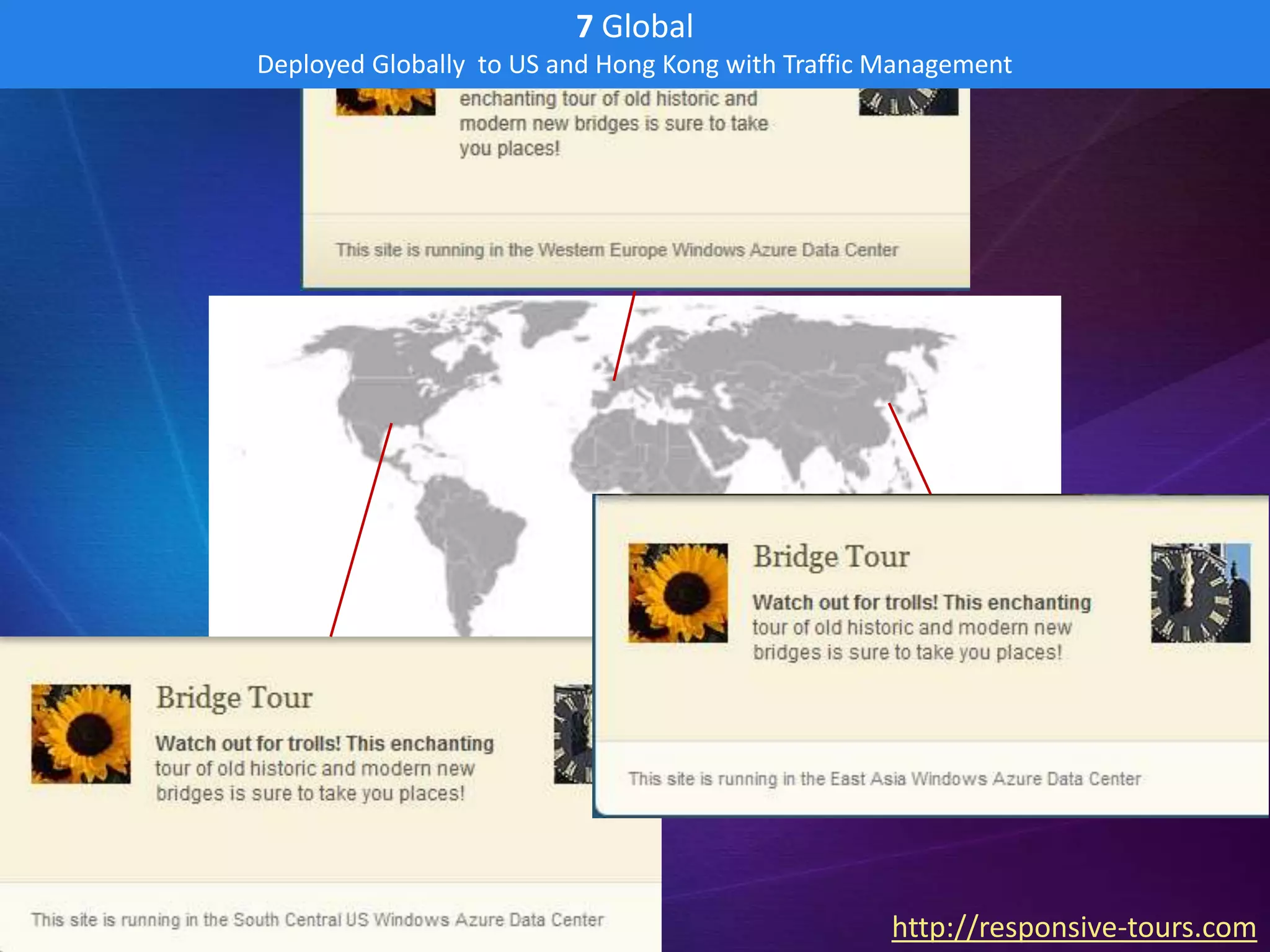Click 'This site is running in the Western Europe' text

(617, 250)
